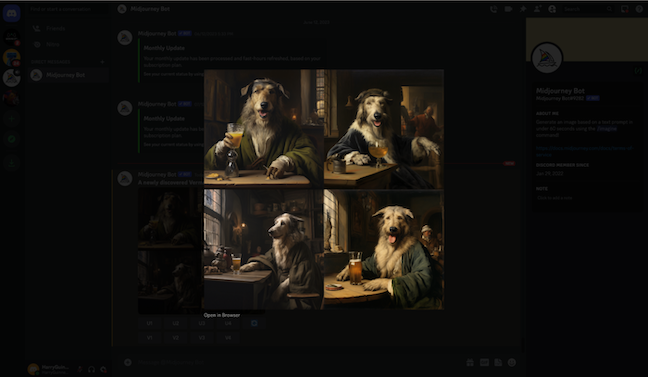Open the inbox icon in top bar
The image size is (648, 377).
pyautogui.click(x=625, y=9)
